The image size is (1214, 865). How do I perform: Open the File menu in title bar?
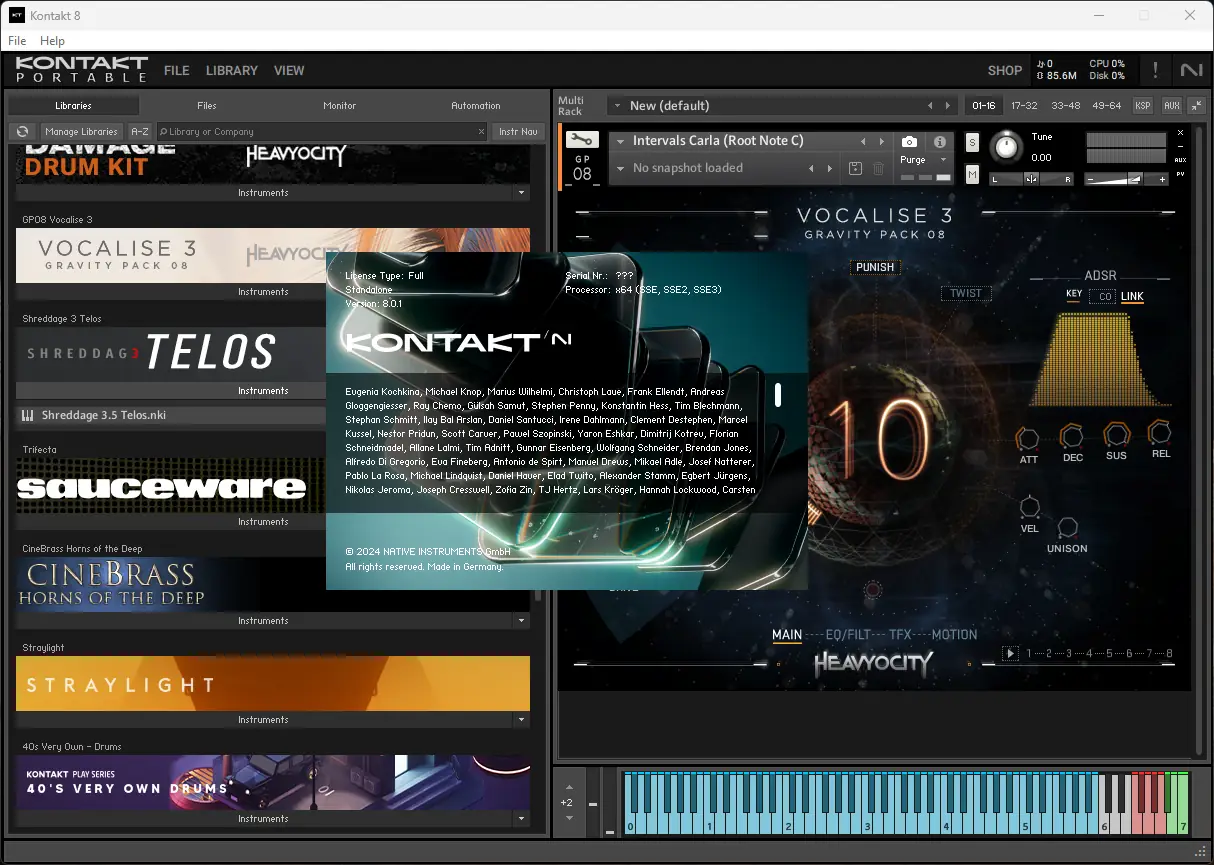coord(17,41)
